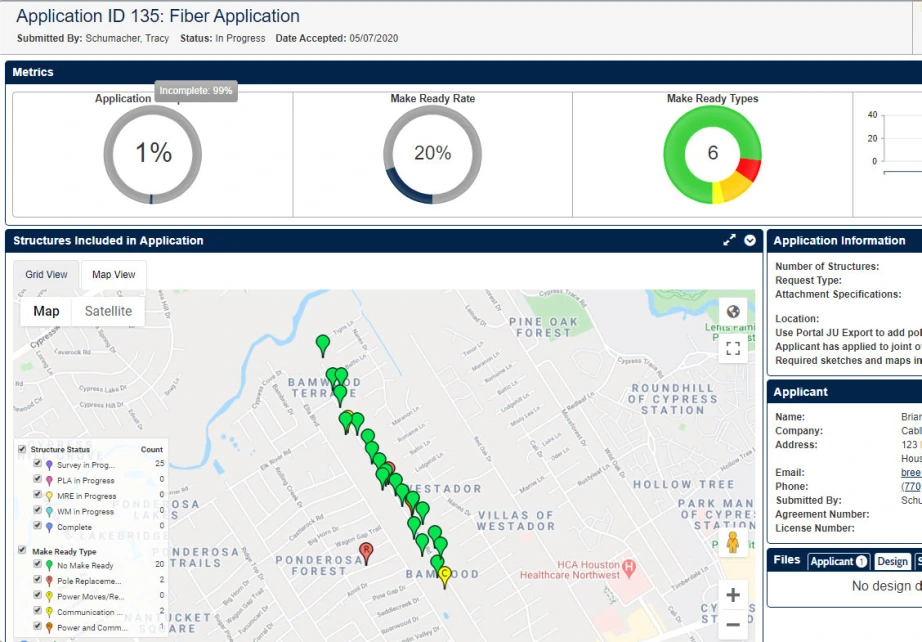Click the yellow MRE in Progress pin icon

tap(49, 497)
